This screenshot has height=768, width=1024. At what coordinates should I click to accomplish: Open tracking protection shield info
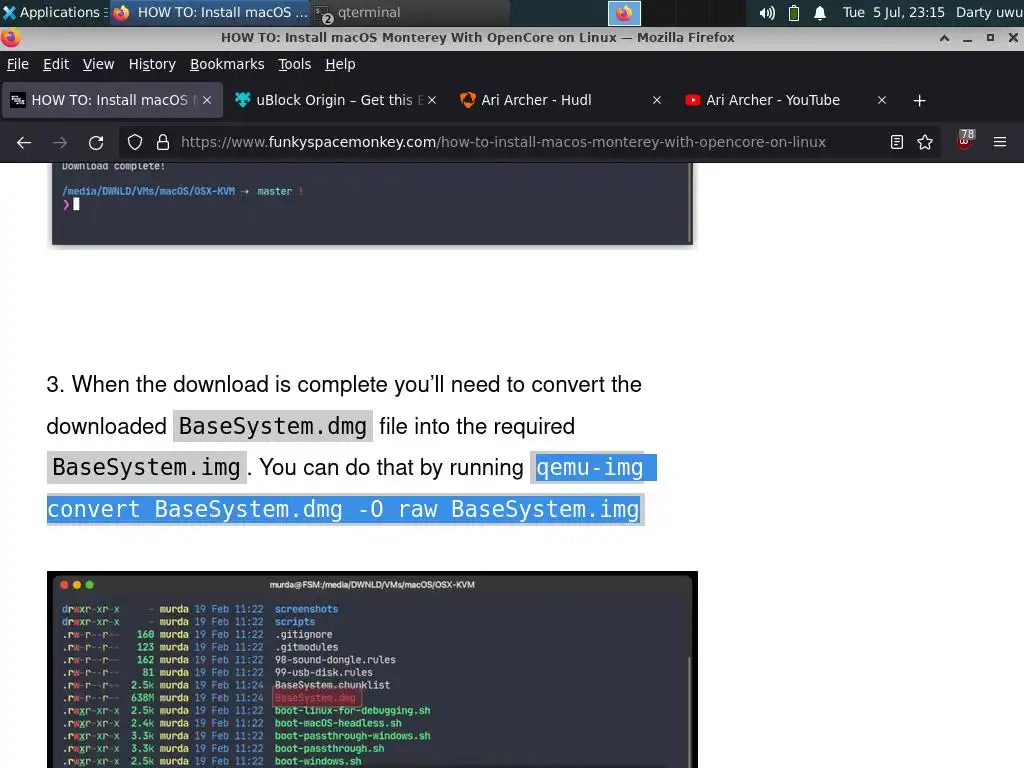(x=135, y=142)
